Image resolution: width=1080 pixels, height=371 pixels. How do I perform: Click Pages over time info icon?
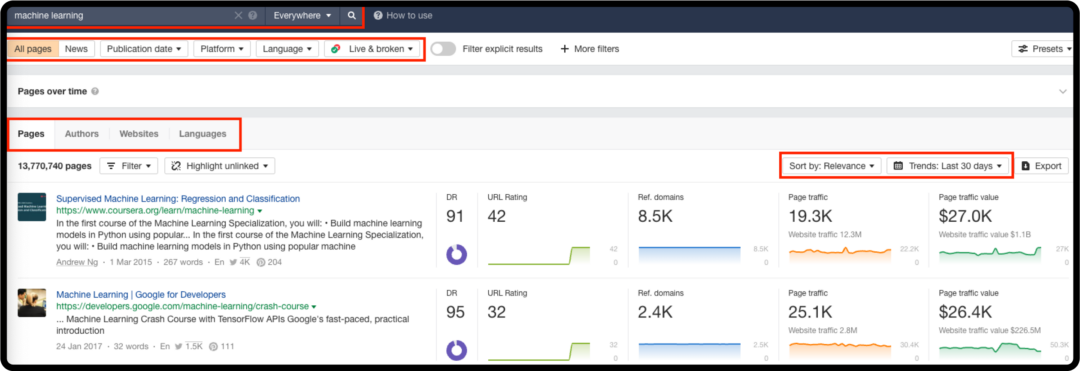(x=95, y=91)
